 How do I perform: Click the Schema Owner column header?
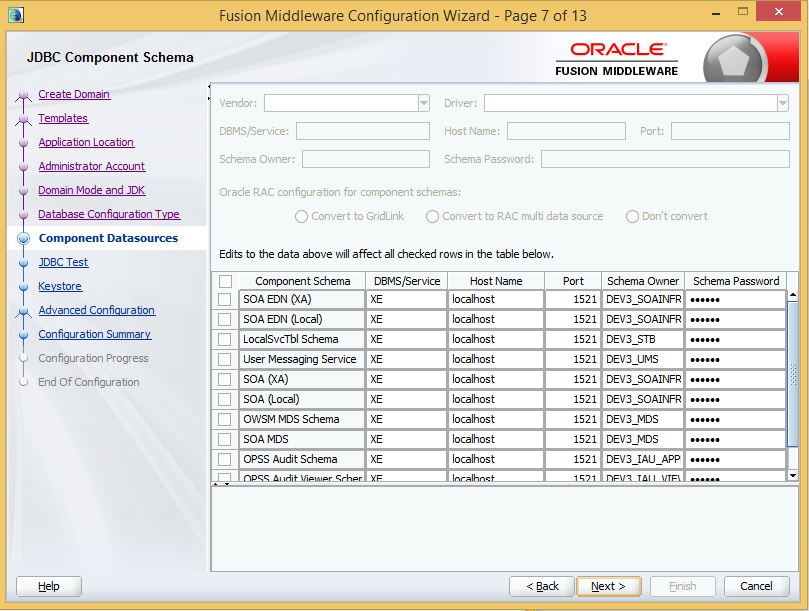[x=643, y=281]
